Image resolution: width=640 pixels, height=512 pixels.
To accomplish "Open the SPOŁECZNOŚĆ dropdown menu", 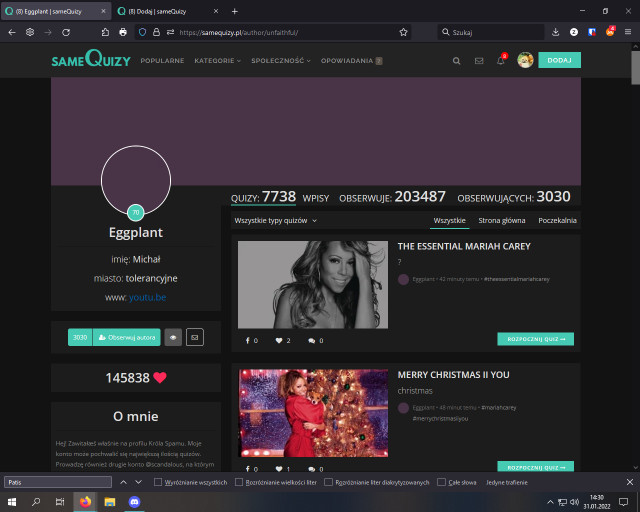I will click(281, 60).
